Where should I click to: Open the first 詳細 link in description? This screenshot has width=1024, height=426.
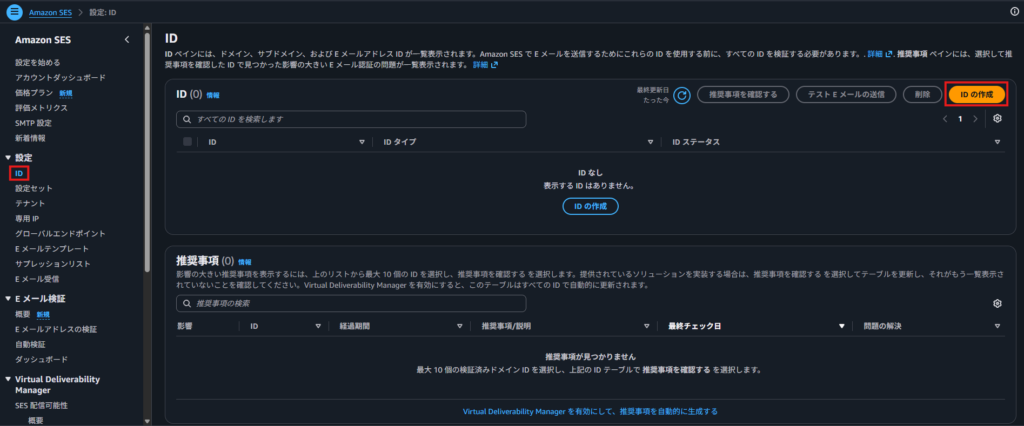tap(879, 54)
